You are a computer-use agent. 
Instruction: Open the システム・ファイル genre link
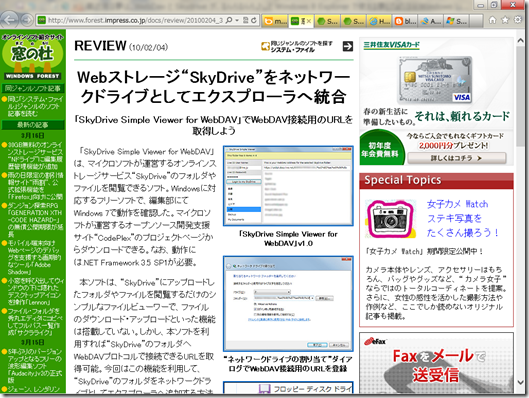click(293, 50)
